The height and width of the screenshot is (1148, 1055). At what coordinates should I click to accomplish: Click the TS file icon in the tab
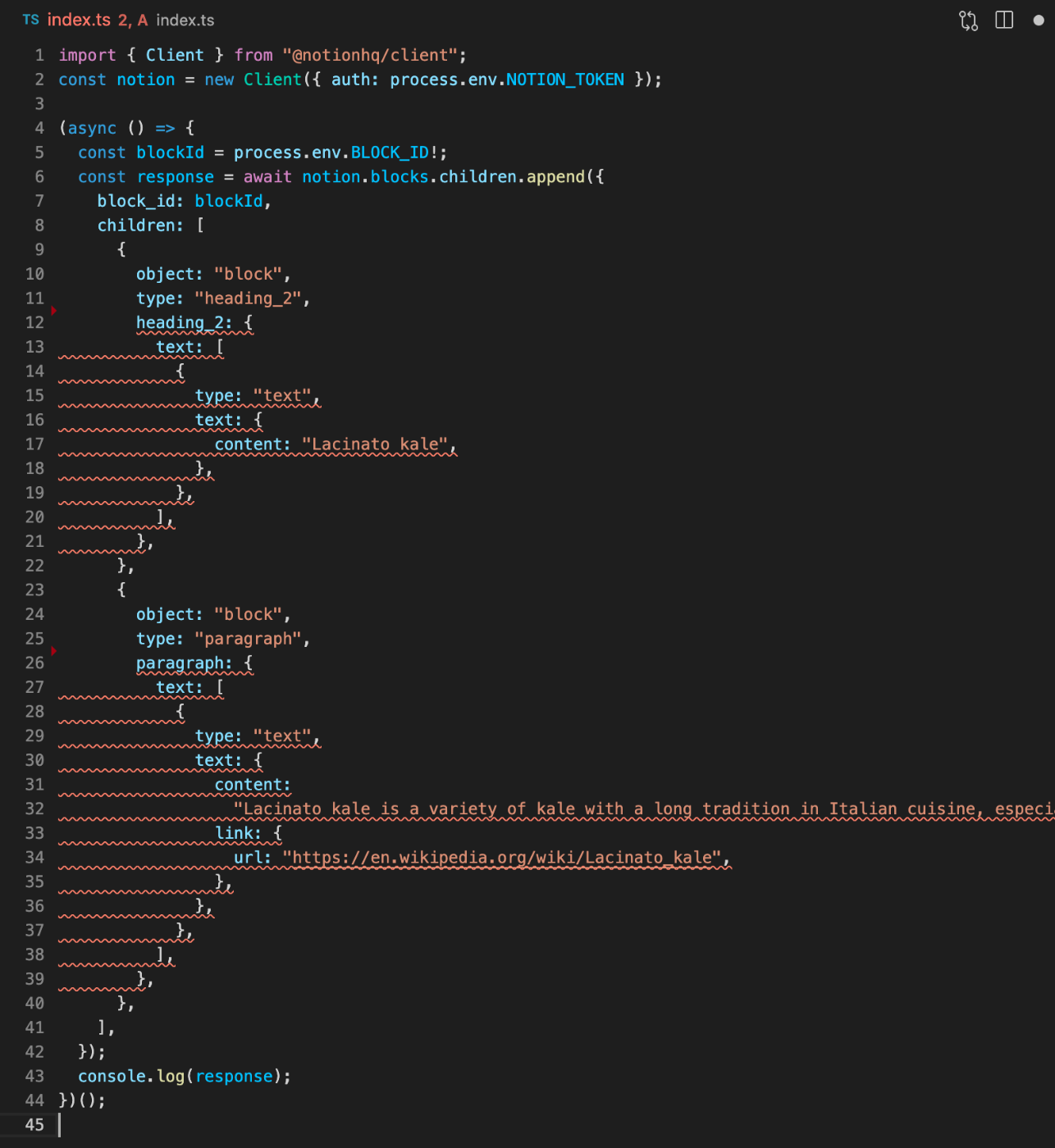(30, 20)
